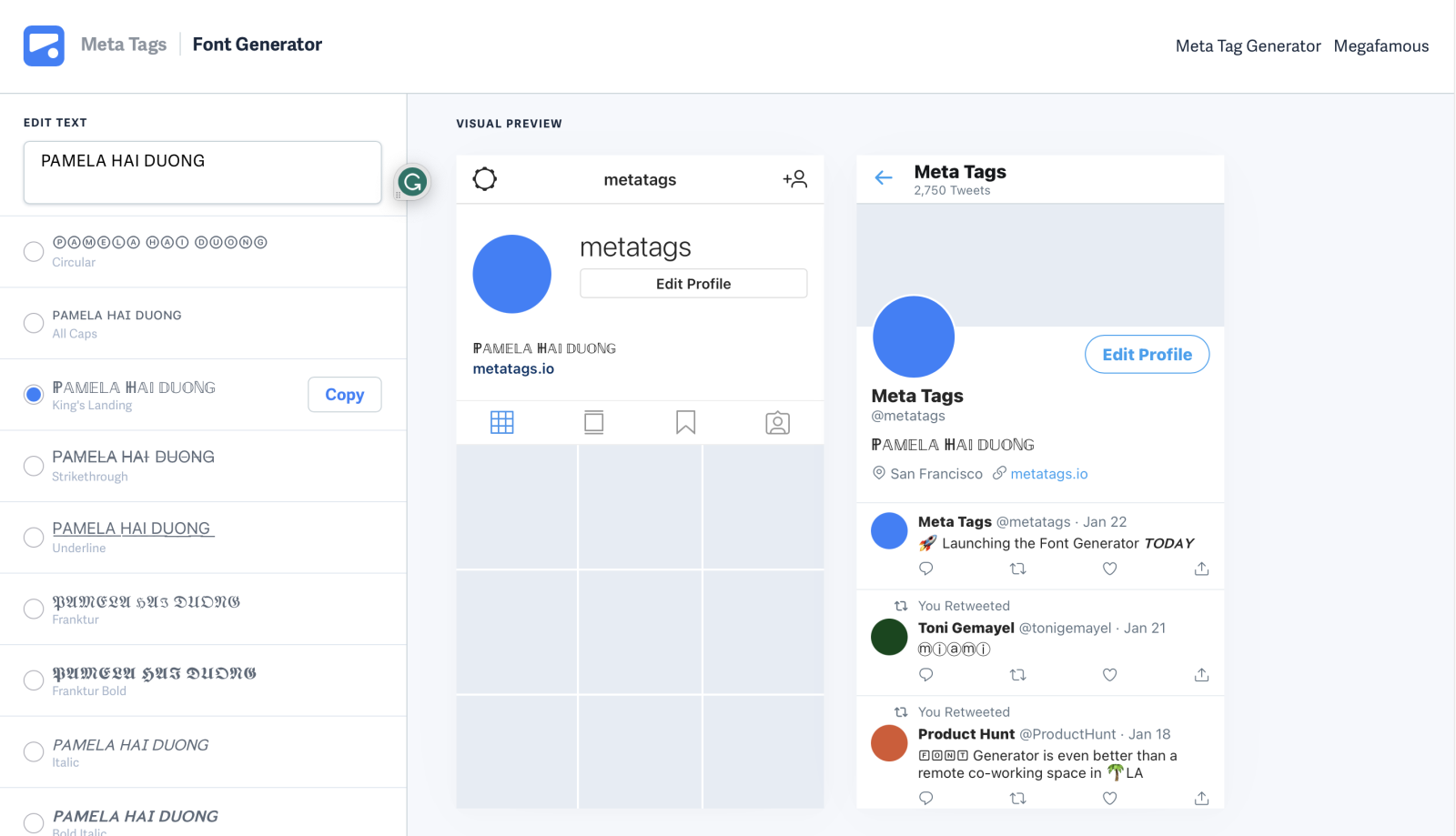Click the Underline styled text preview

(x=133, y=529)
